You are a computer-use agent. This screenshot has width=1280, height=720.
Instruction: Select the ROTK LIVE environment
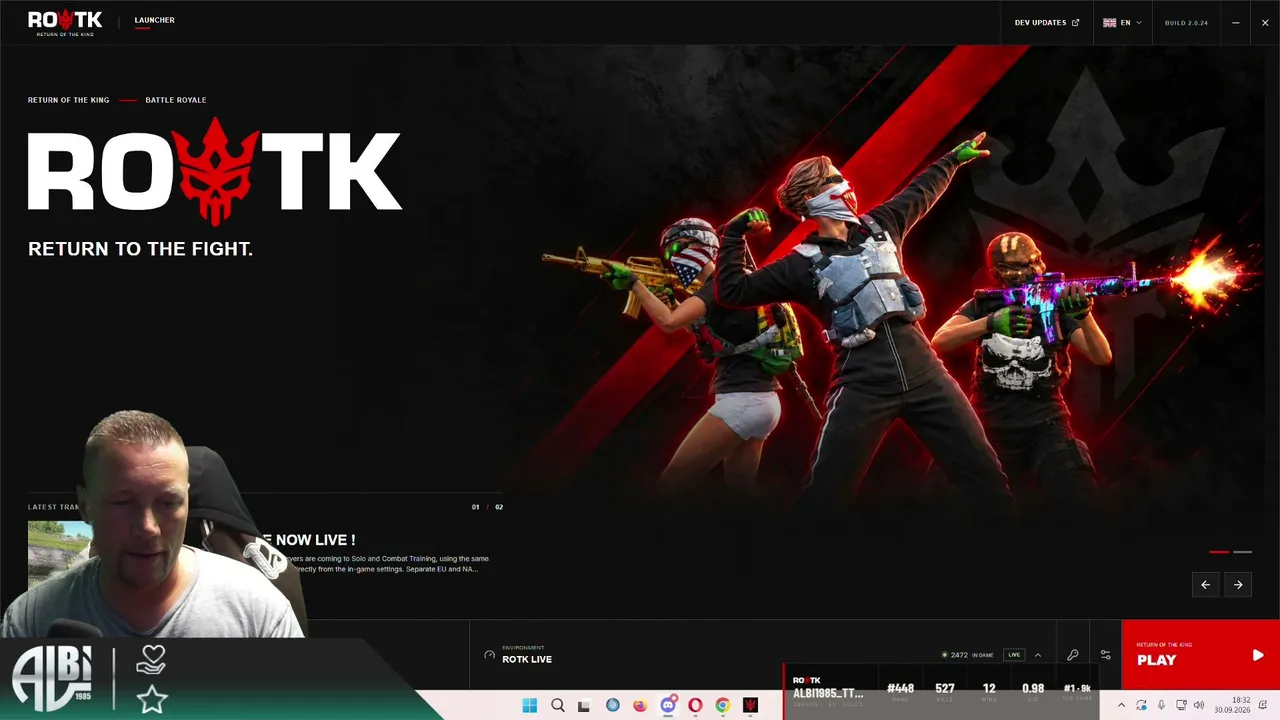[x=527, y=659]
